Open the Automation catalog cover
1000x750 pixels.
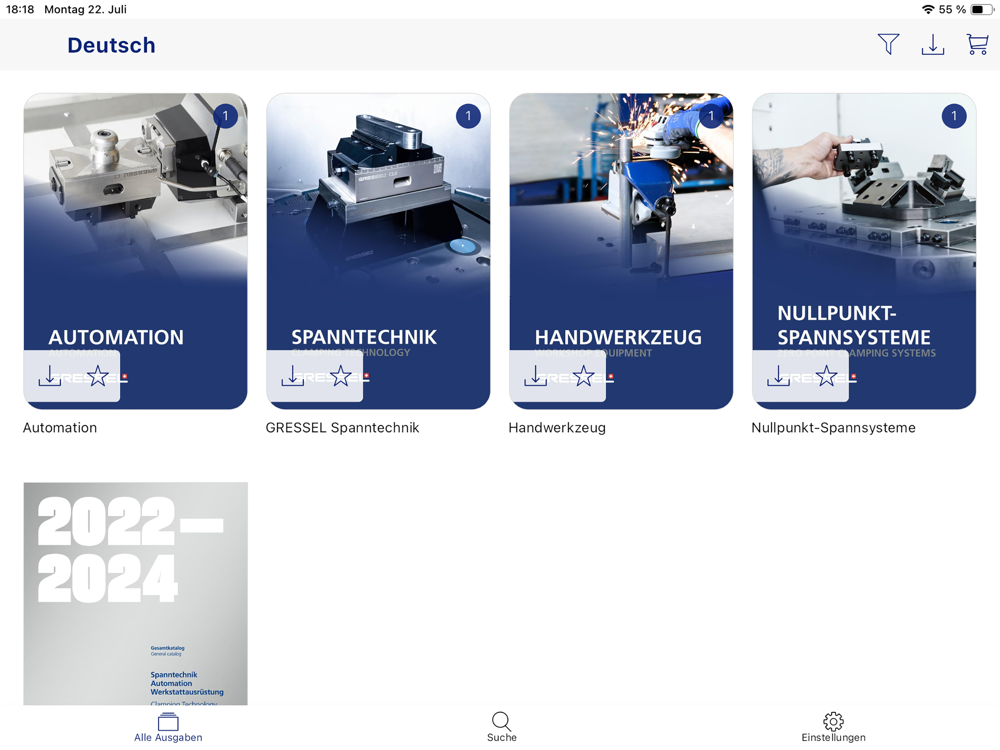[x=135, y=251]
